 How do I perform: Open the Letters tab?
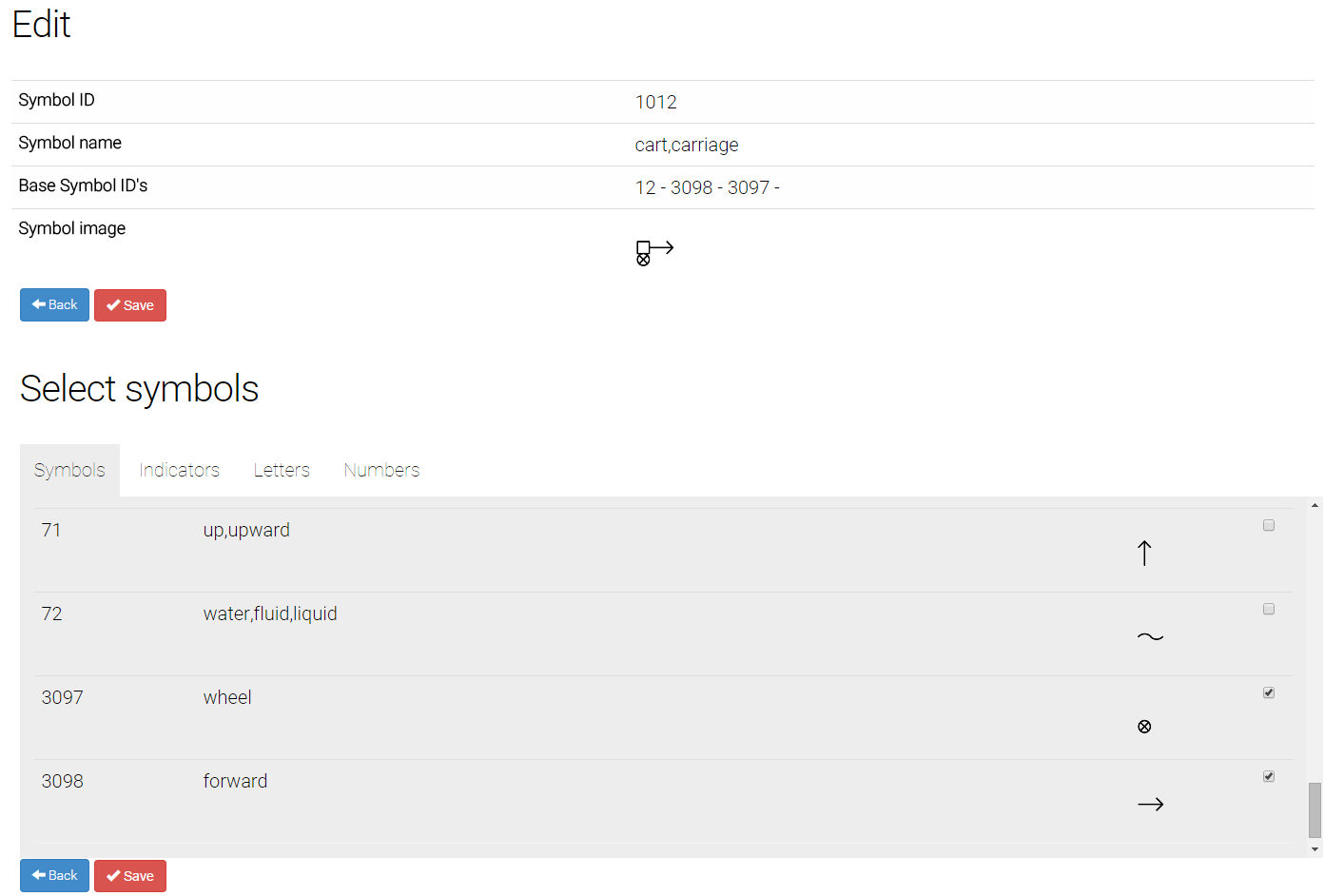point(282,470)
